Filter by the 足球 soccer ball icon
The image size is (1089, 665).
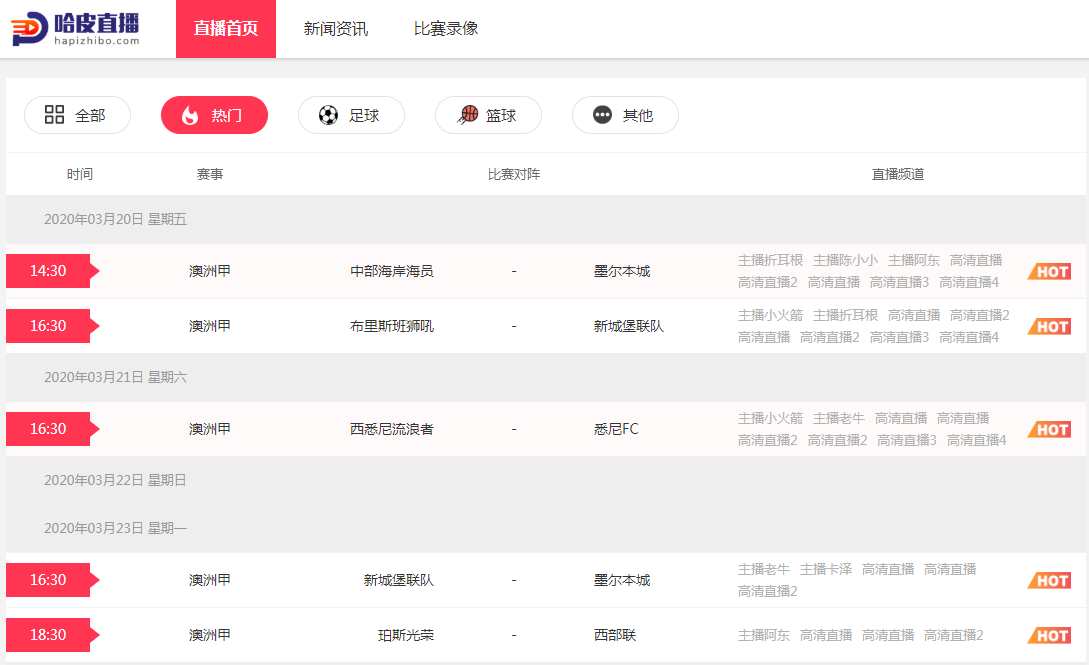pyautogui.click(x=351, y=115)
